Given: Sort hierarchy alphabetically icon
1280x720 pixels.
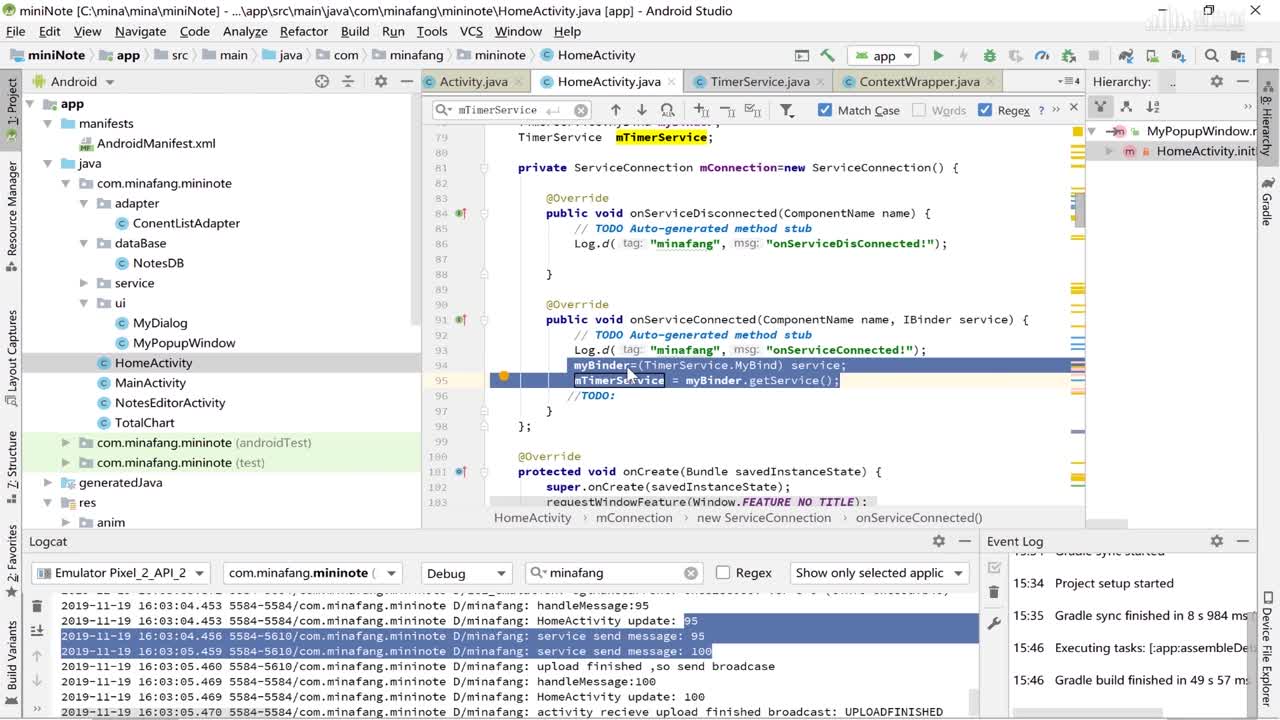Looking at the screenshot, I should [1153, 106].
